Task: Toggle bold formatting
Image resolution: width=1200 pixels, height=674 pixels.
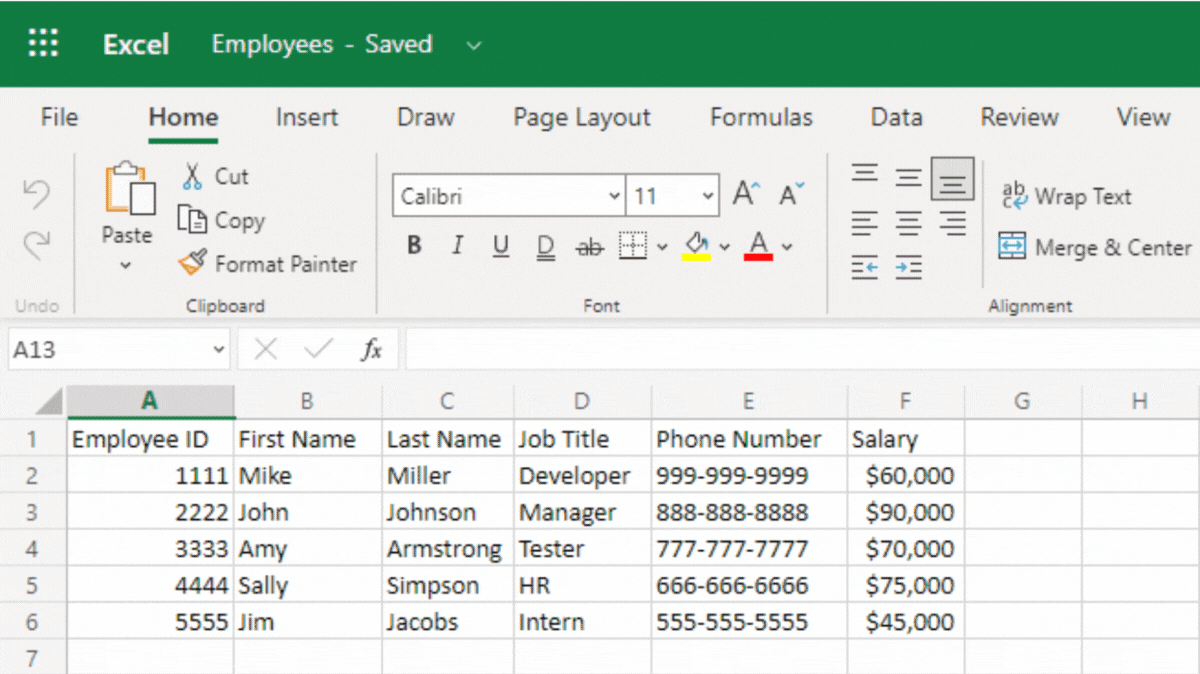Action: [x=413, y=245]
